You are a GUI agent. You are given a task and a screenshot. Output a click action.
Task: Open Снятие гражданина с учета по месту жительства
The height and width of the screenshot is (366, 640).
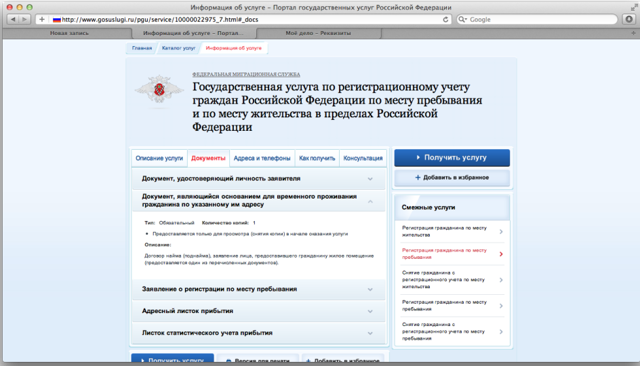443,280
